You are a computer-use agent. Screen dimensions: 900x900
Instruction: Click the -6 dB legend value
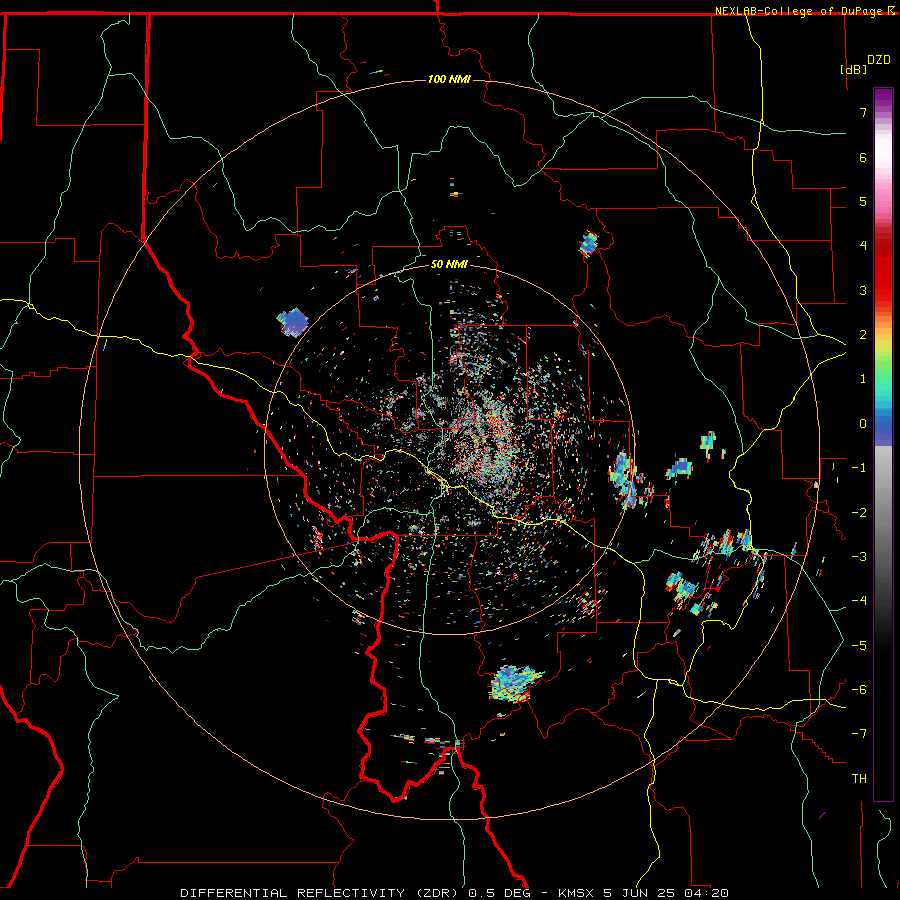pos(859,690)
